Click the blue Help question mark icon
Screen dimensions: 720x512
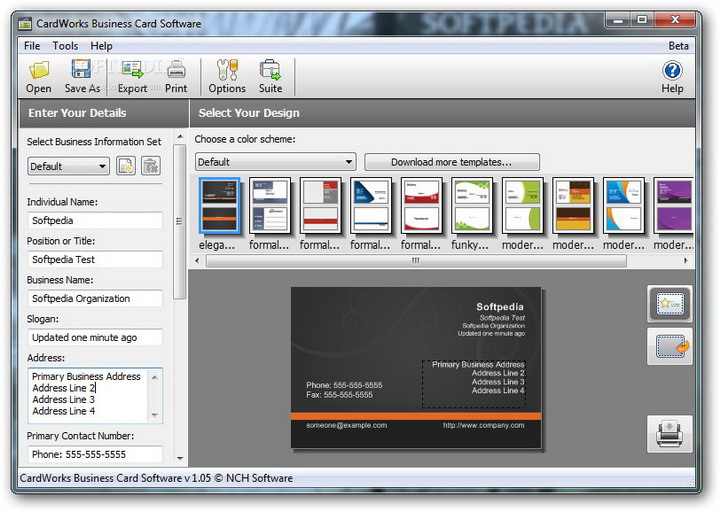[672, 71]
